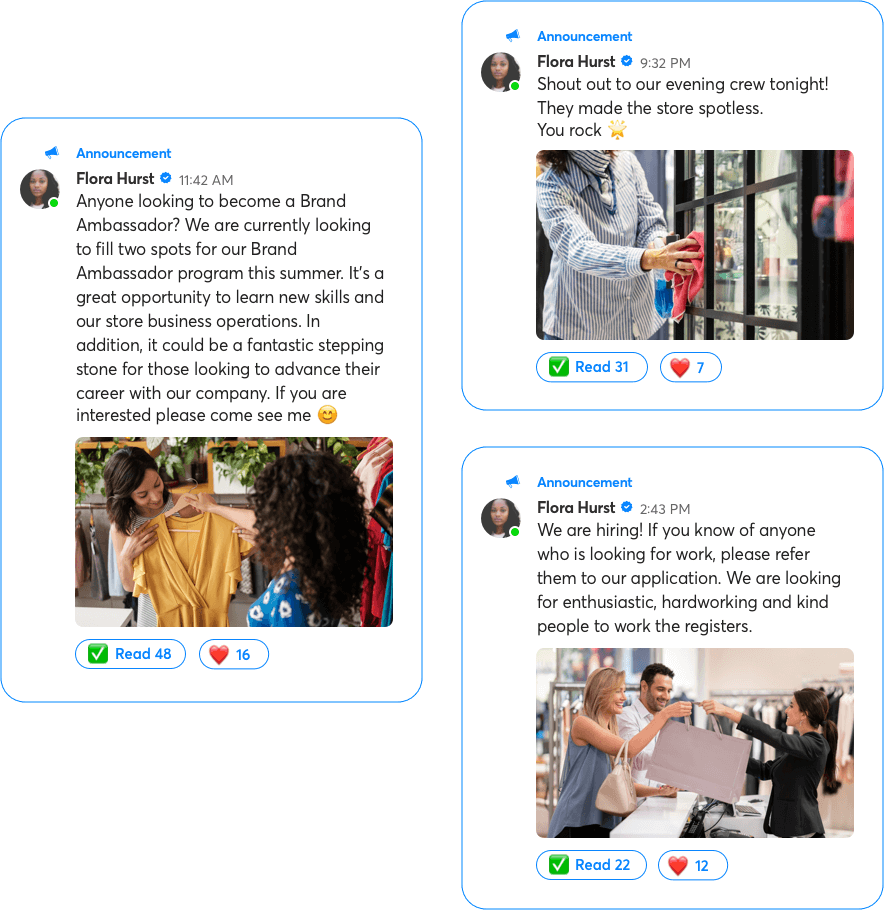
Task: Click the megaphone icon on the Brand Ambassador post
Action: [52, 153]
